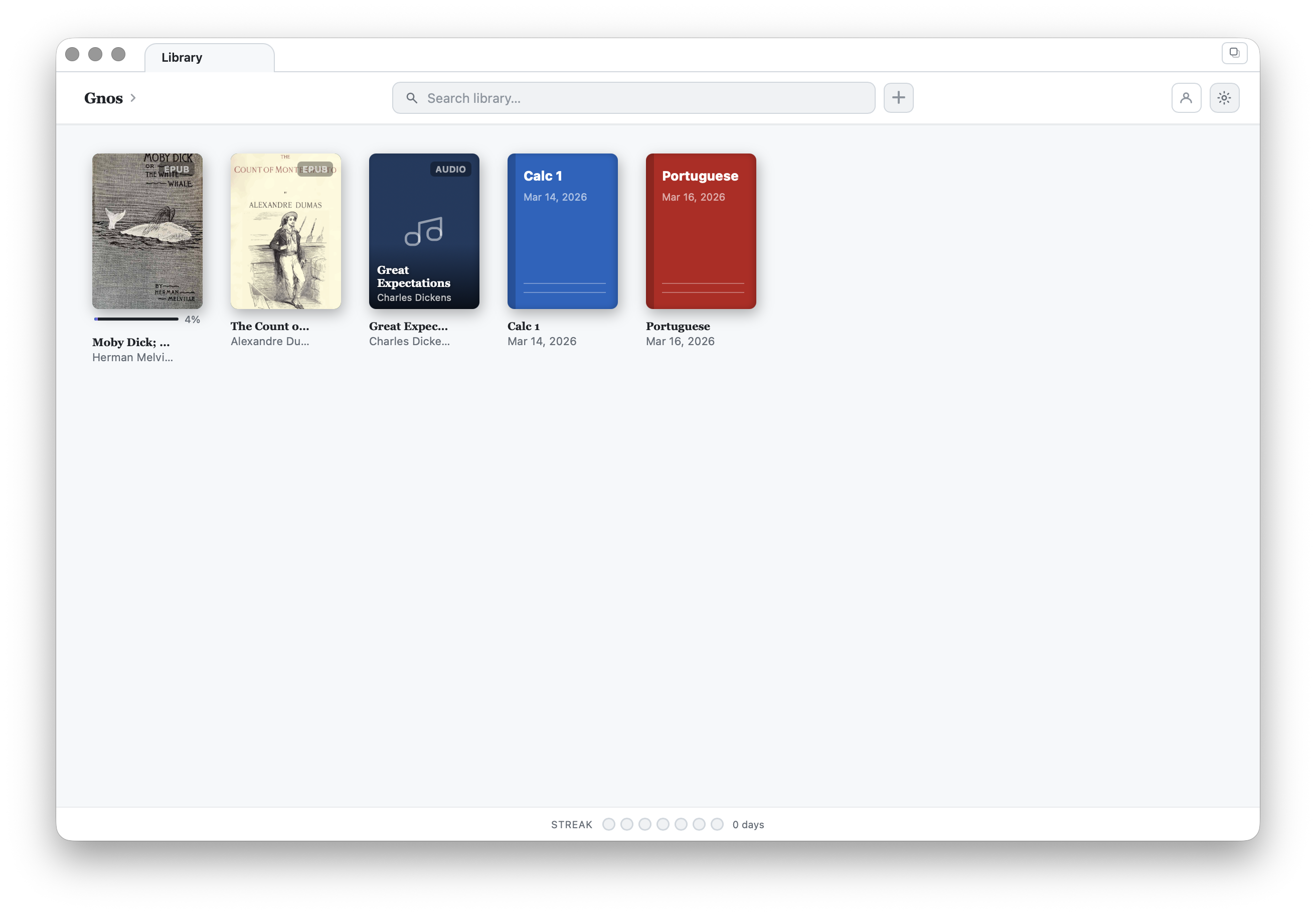Click the second streak day circle
Image resolution: width=1316 pixels, height=915 pixels.
(626, 824)
